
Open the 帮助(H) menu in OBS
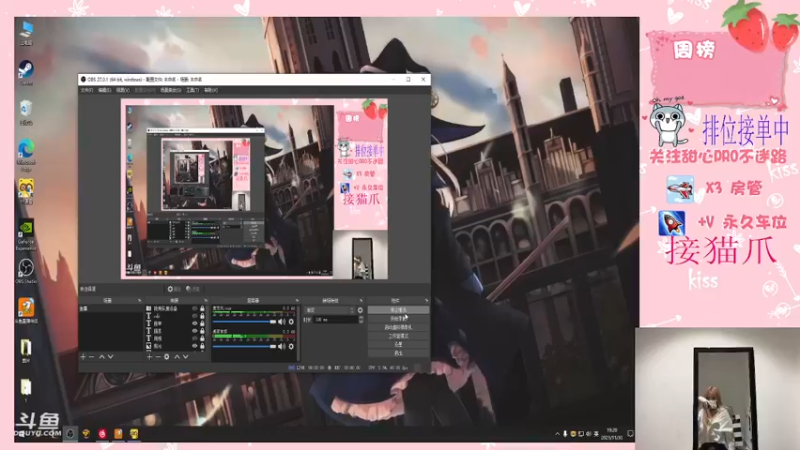[x=211, y=90]
